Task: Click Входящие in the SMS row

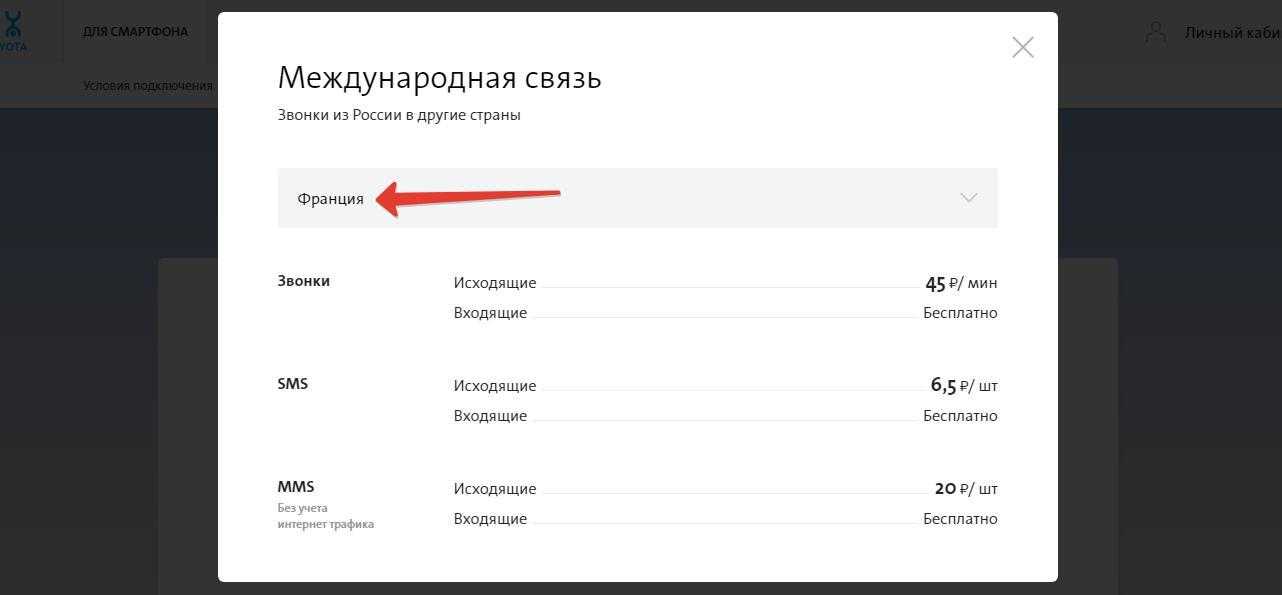Action: pos(490,416)
